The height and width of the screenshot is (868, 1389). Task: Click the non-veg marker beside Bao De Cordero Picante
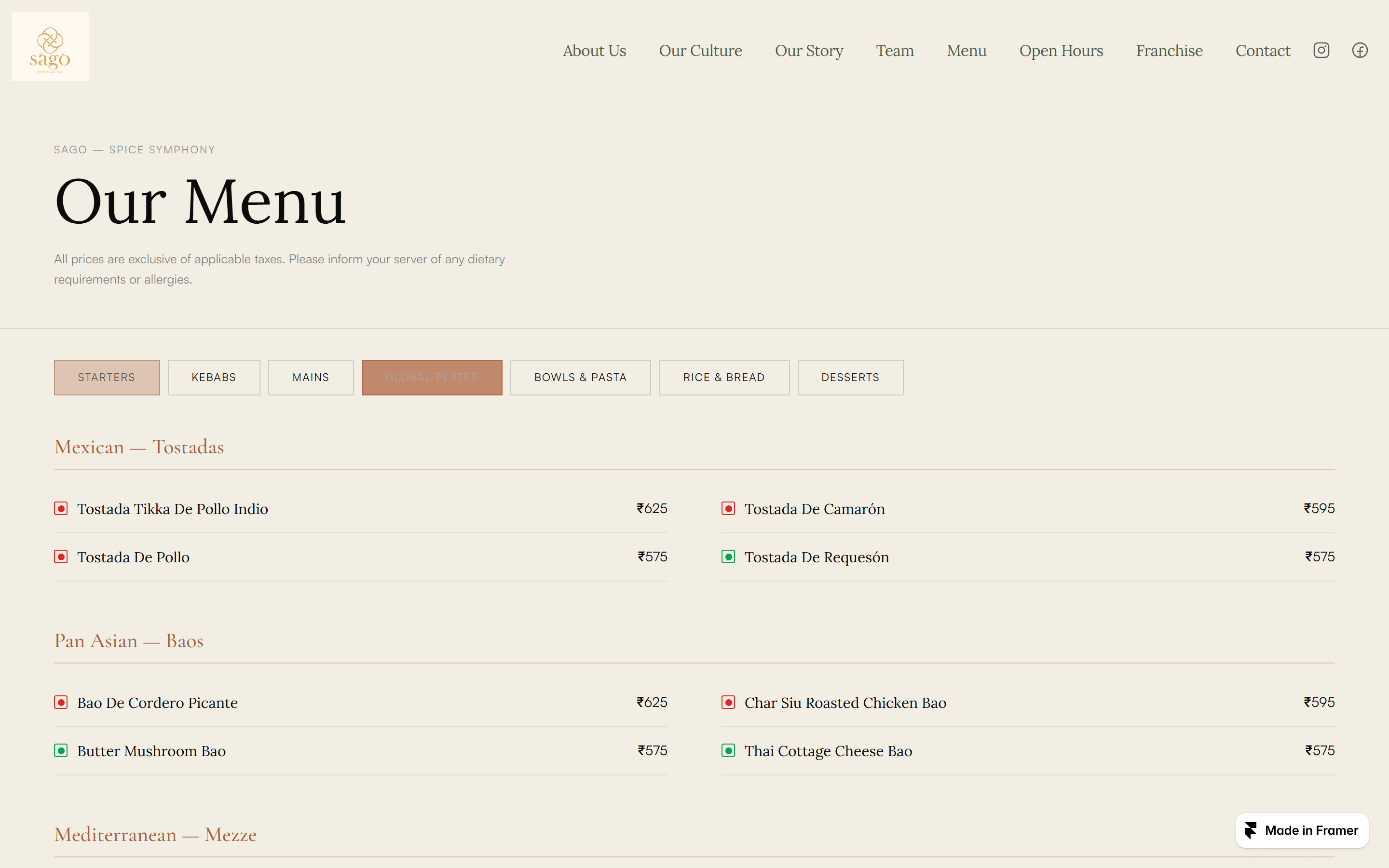(x=61, y=702)
